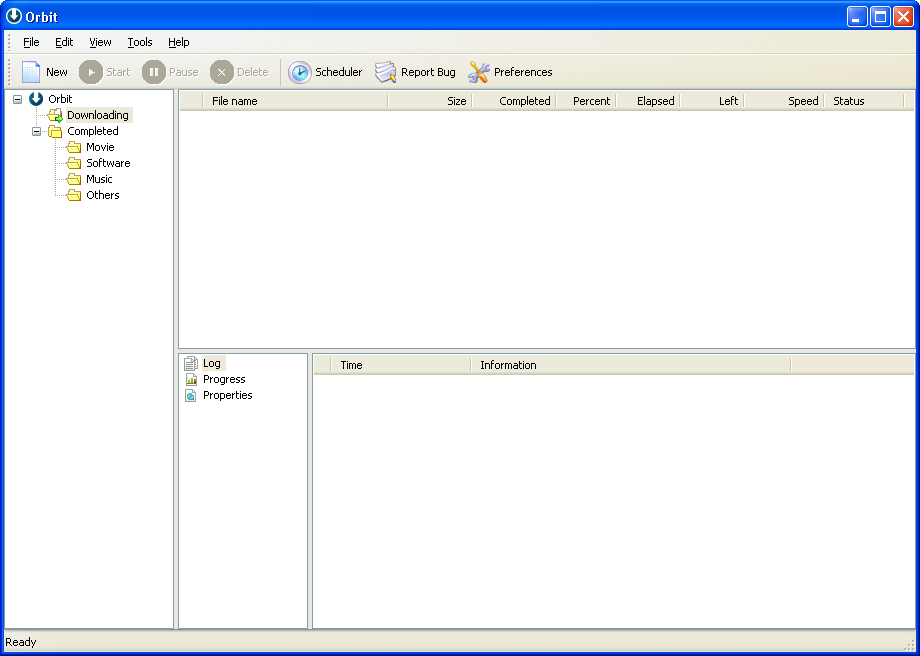Click the Information column header in log
This screenshot has height=656, width=920.
(631, 365)
